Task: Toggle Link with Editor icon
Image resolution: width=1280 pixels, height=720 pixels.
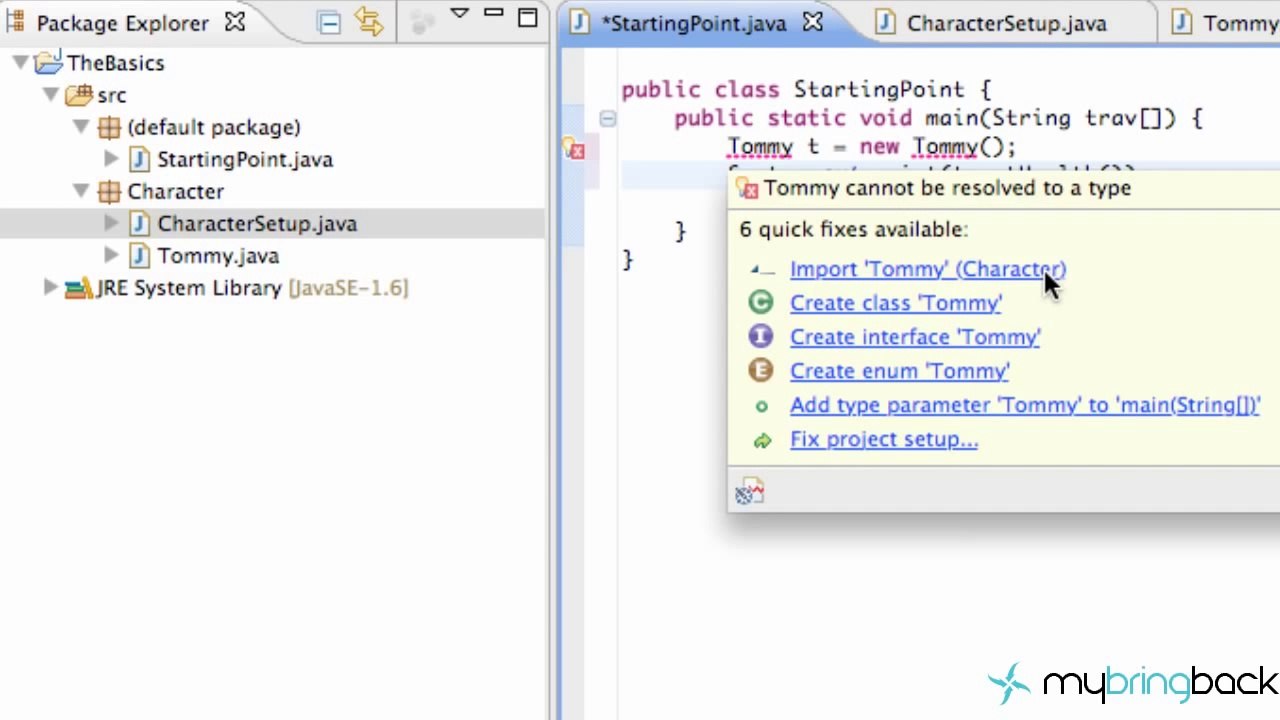Action: 369,22
